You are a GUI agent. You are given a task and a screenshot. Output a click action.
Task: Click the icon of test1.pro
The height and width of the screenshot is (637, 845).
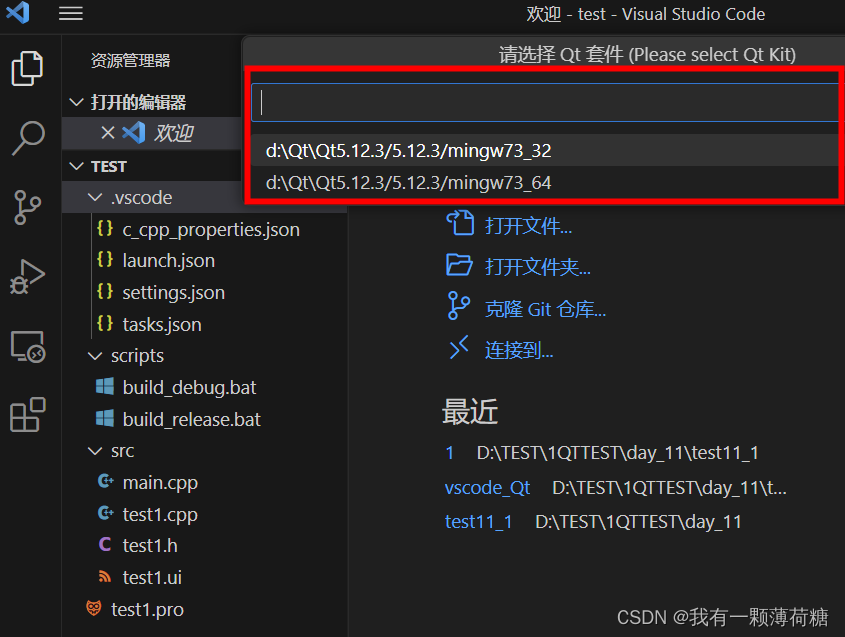coord(94,608)
